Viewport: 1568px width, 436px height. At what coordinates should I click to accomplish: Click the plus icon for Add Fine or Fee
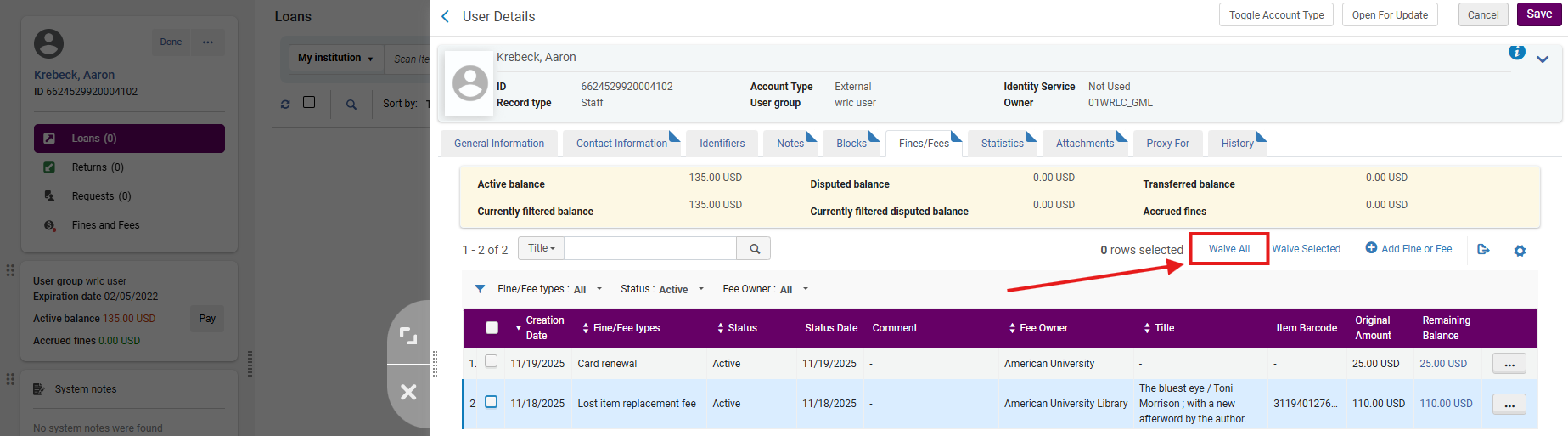(x=1371, y=248)
